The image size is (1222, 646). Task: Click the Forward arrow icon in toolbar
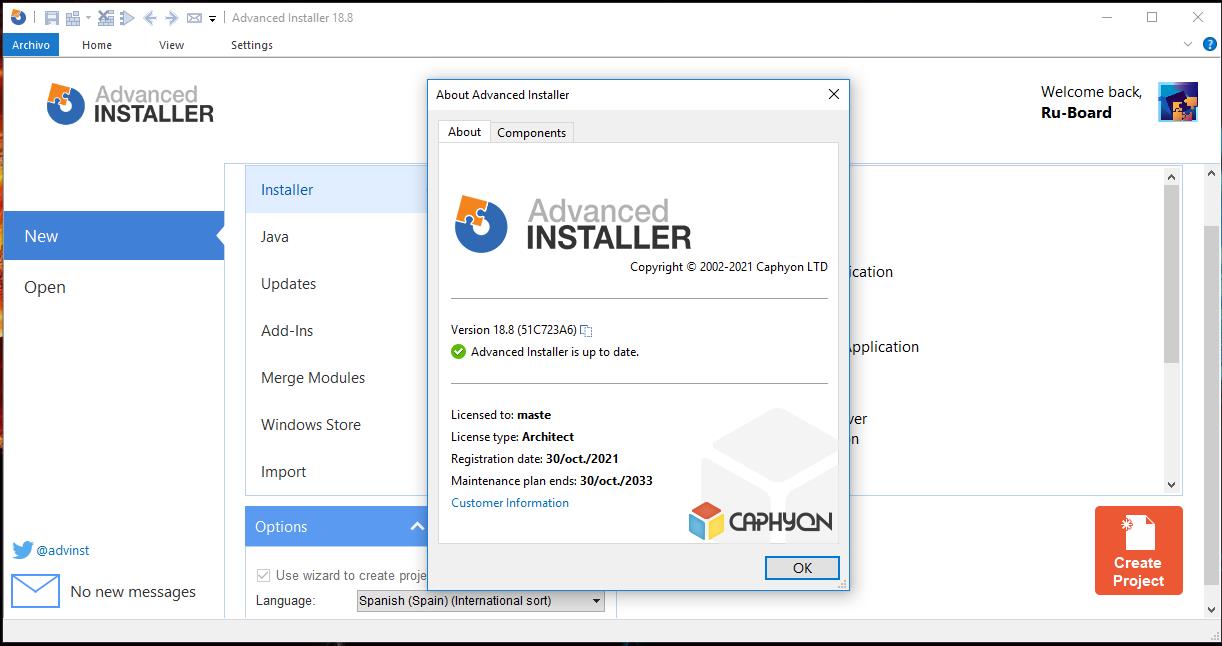pos(172,18)
